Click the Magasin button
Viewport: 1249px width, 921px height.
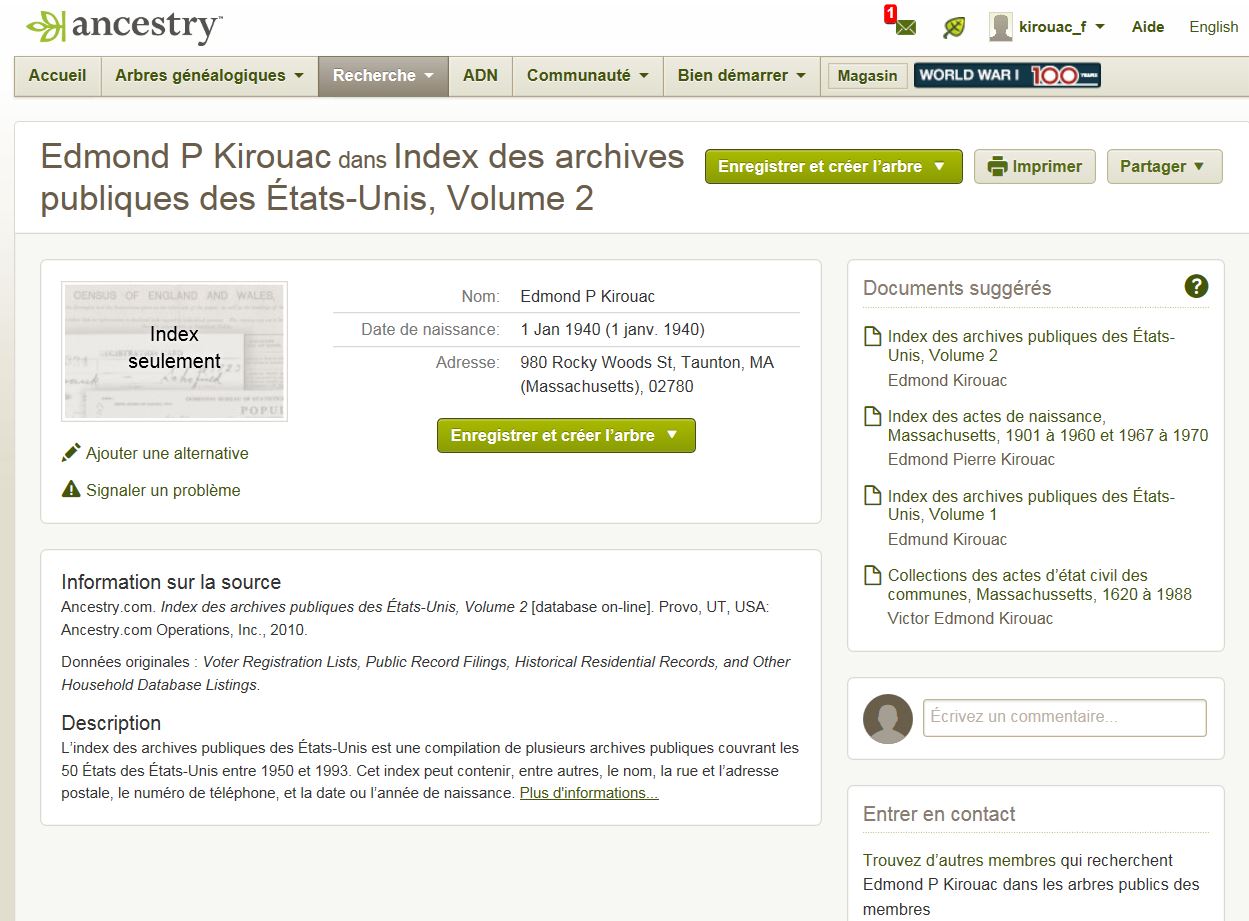coord(867,76)
